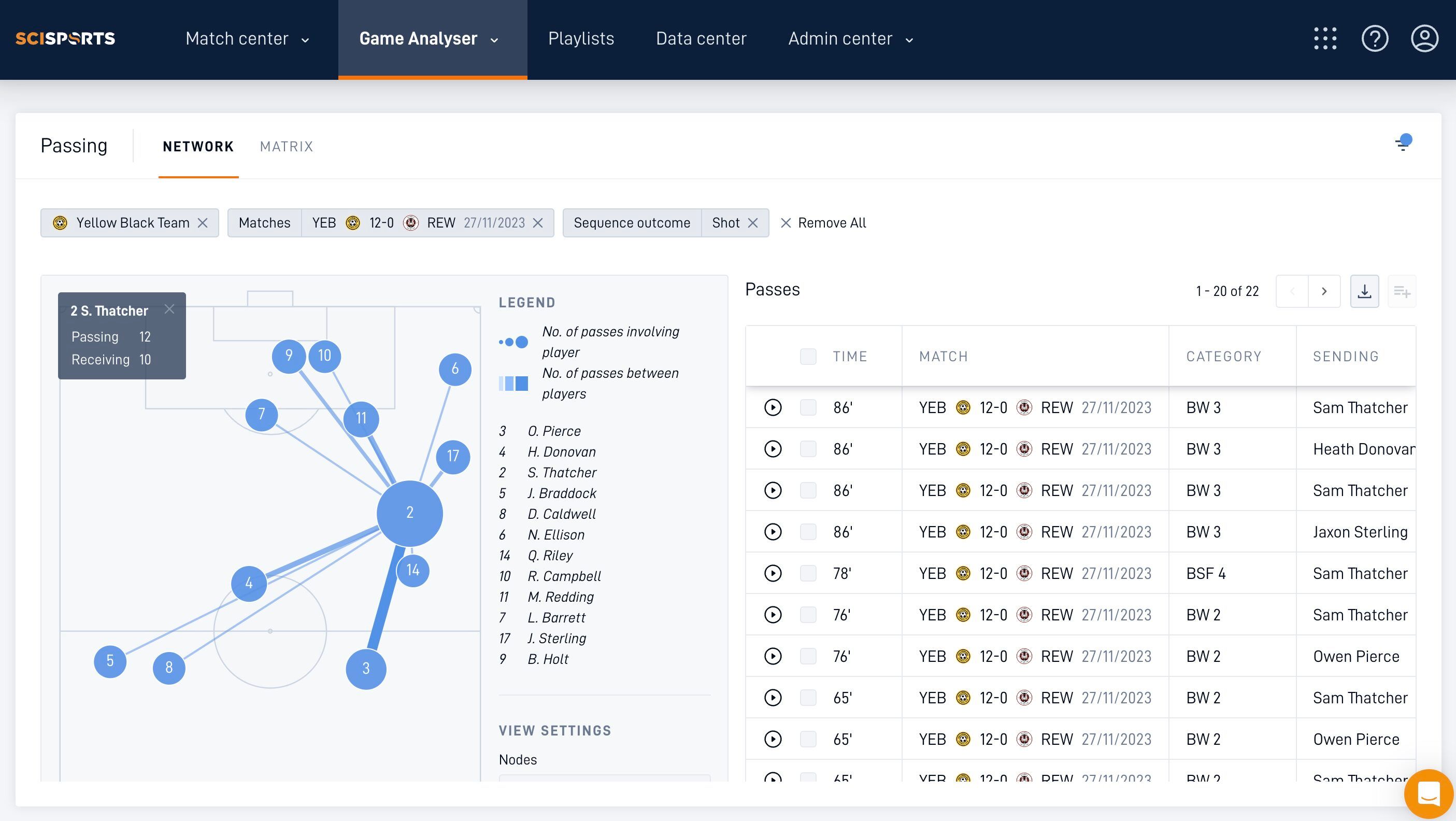
Task: Sort by the MATCH column header
Action: click(x=944, y=356)
